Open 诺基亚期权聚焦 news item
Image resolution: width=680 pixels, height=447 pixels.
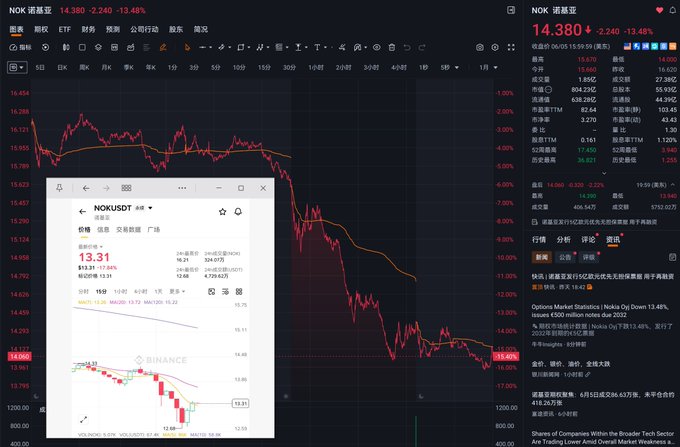click(x=603, y=398)
